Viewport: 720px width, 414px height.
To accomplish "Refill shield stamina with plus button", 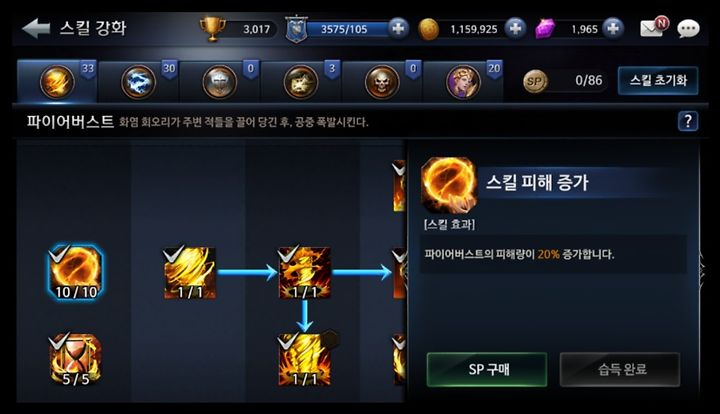I will pyautogui.click(x=398, y=28).
